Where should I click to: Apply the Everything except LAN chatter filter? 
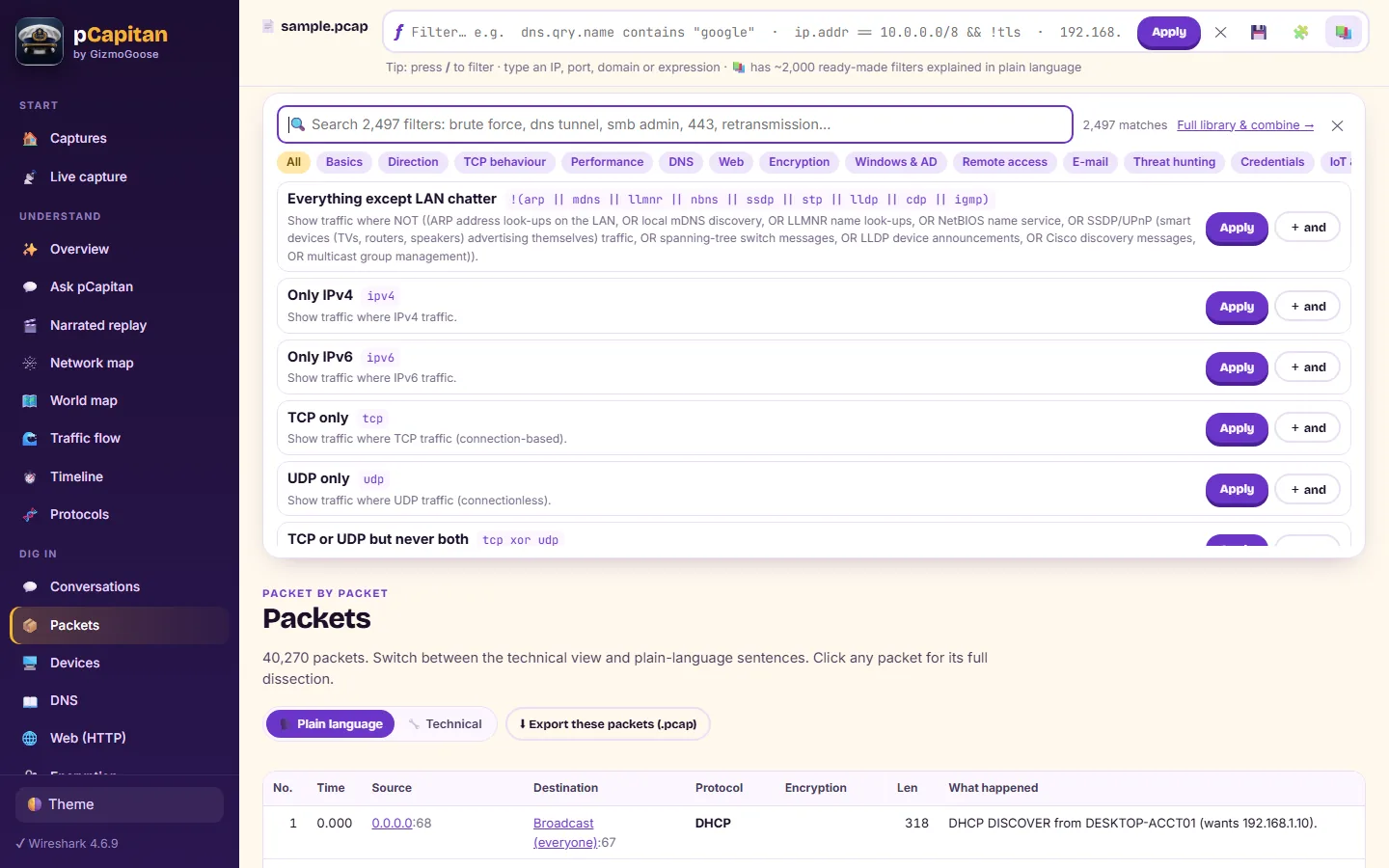[x=1237, y=228]
